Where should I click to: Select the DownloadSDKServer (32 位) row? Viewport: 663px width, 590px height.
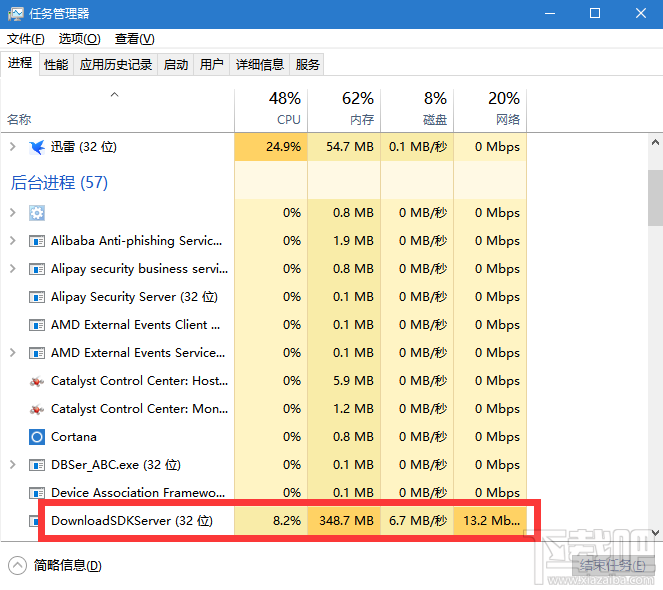pyautogui.click(x=264, y=520)
